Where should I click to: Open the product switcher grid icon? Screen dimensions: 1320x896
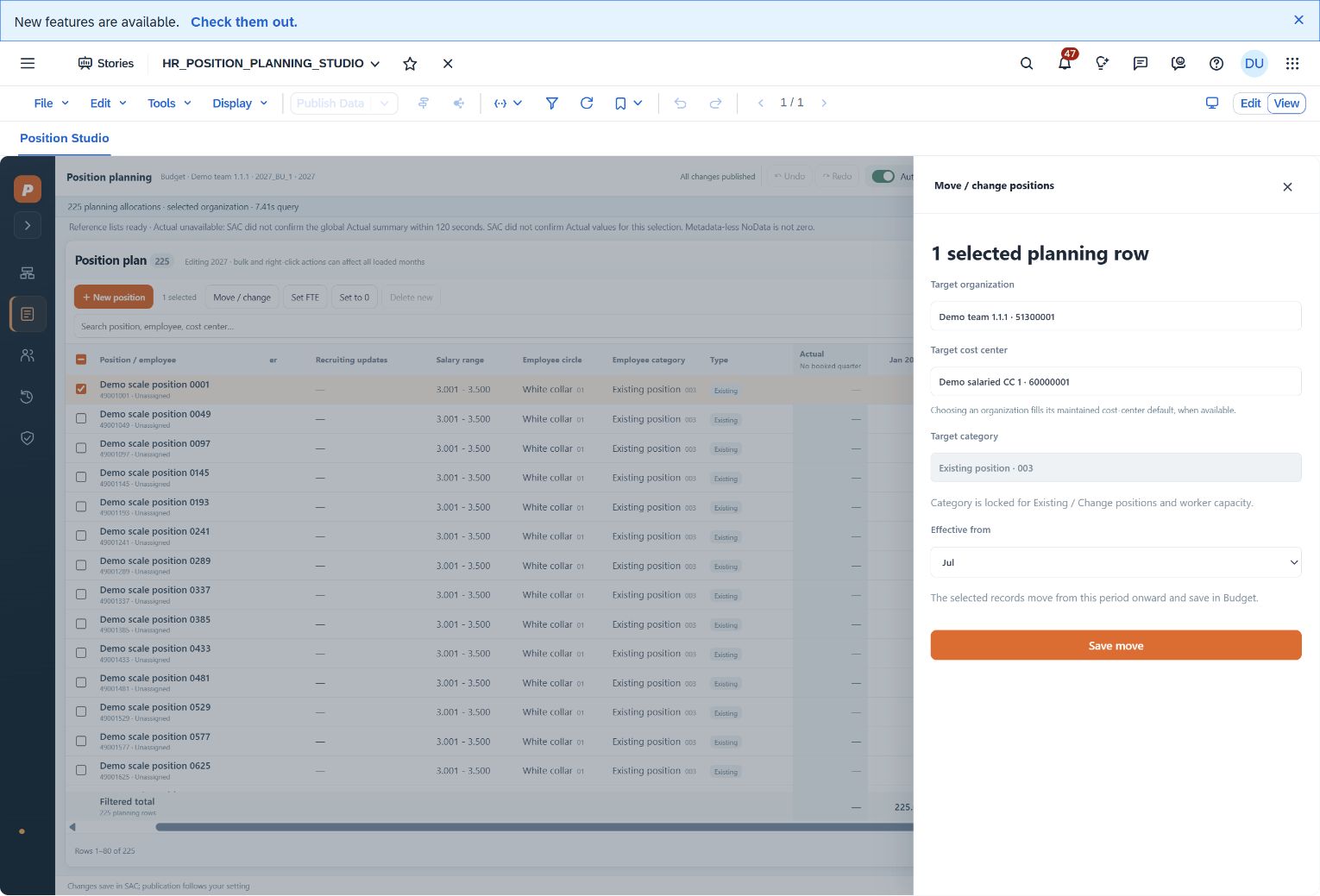pos(1292,63)
